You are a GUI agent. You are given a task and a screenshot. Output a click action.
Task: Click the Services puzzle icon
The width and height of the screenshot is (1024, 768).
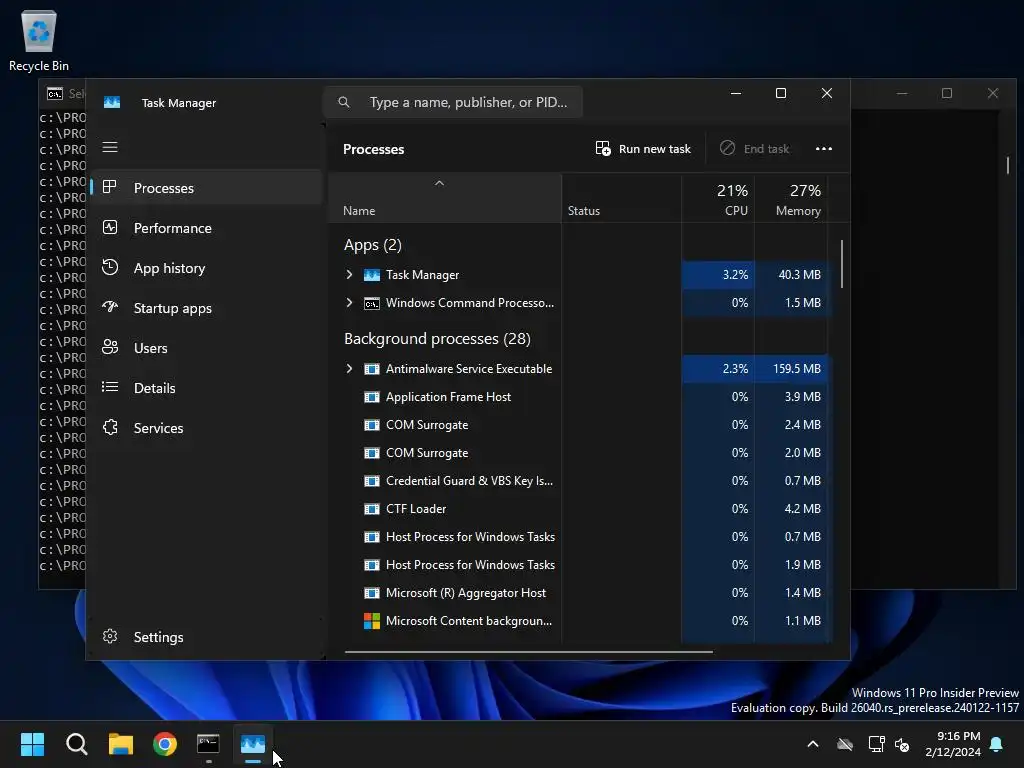110,427
